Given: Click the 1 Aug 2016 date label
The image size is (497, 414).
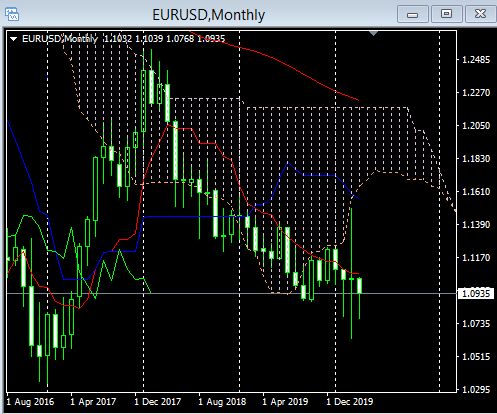Looking at the screenshot, I should tap(30, 402).
